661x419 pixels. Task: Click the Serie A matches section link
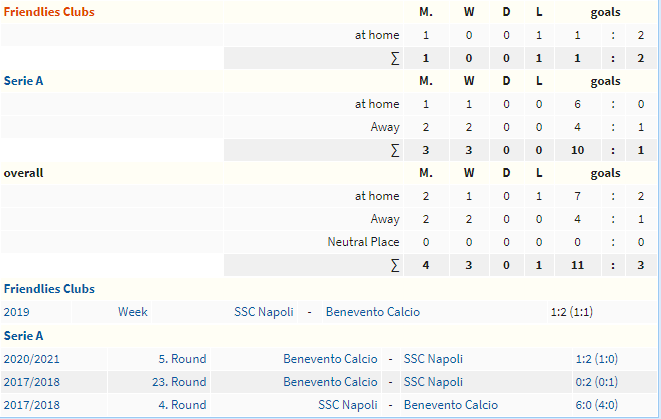point(24,336)
